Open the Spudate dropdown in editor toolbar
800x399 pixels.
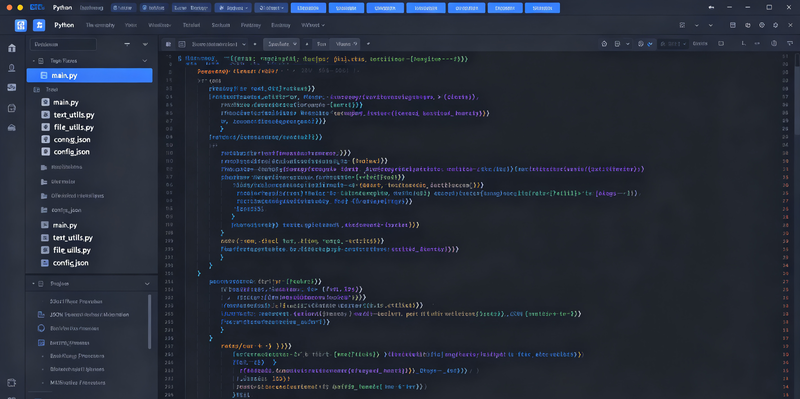click(x=281, y=44)
